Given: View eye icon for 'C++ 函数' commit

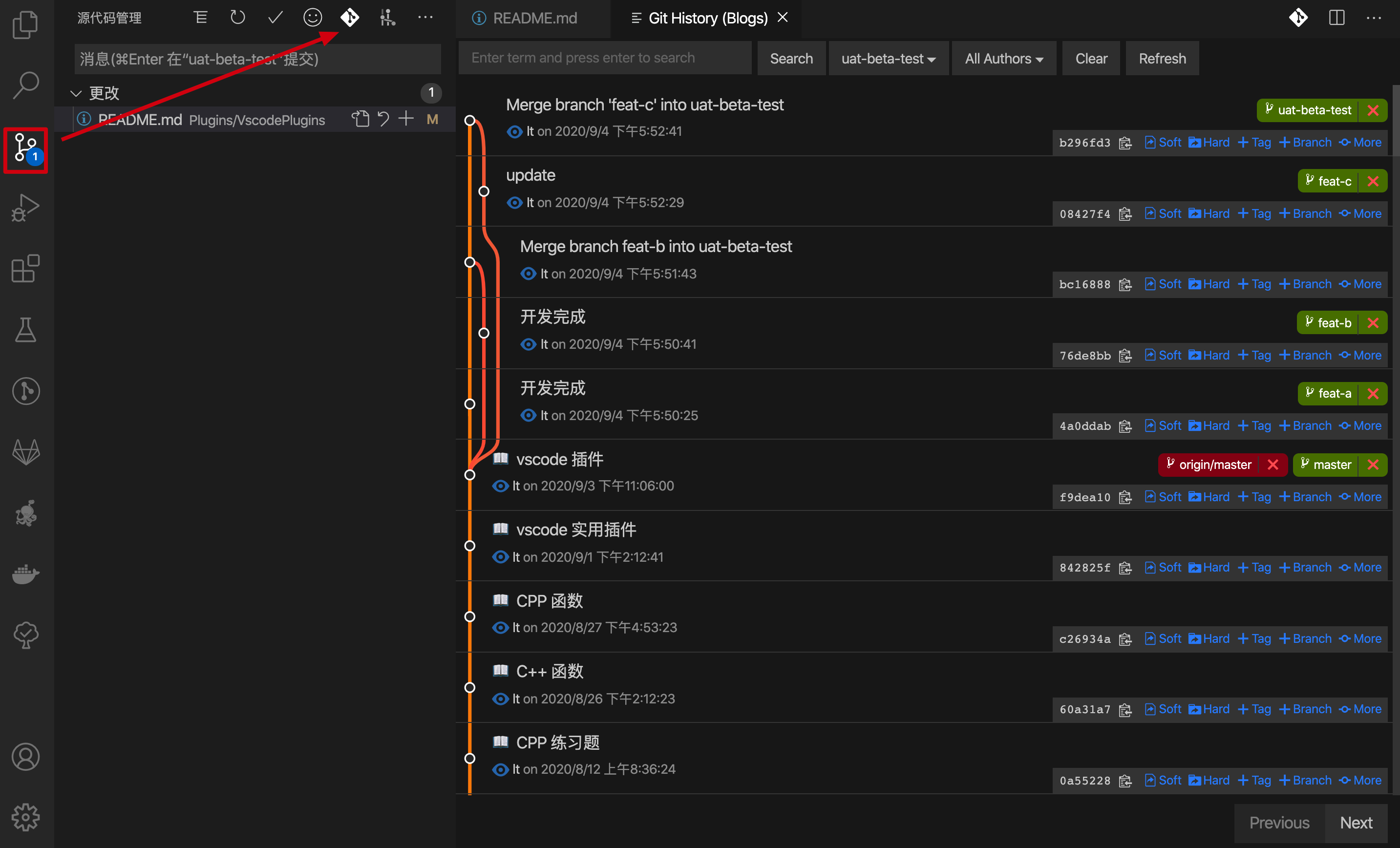Looking at the screenshot, I should click(x=500, y=698).
